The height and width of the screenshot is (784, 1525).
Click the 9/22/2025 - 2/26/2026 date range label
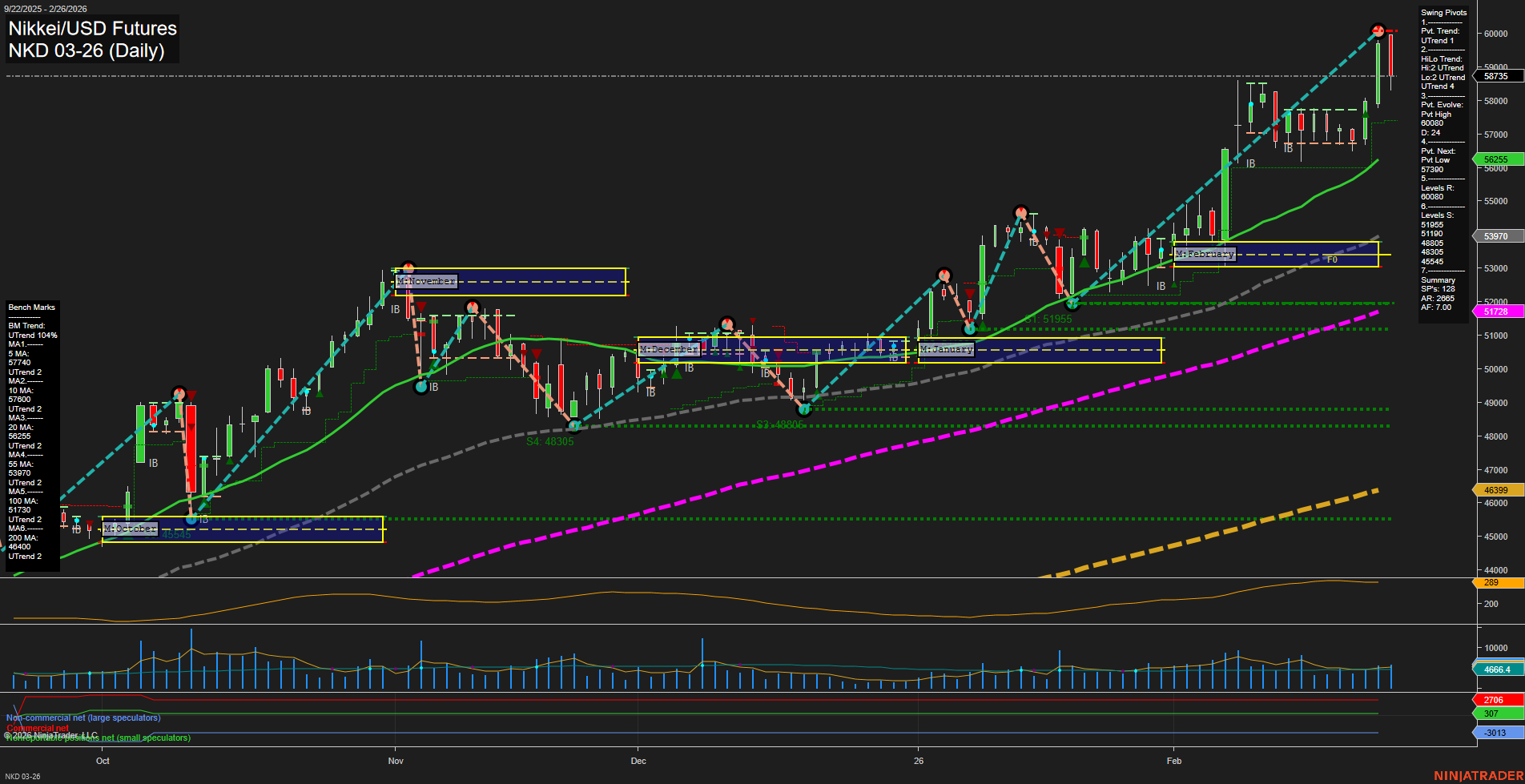tap(46, 9)
